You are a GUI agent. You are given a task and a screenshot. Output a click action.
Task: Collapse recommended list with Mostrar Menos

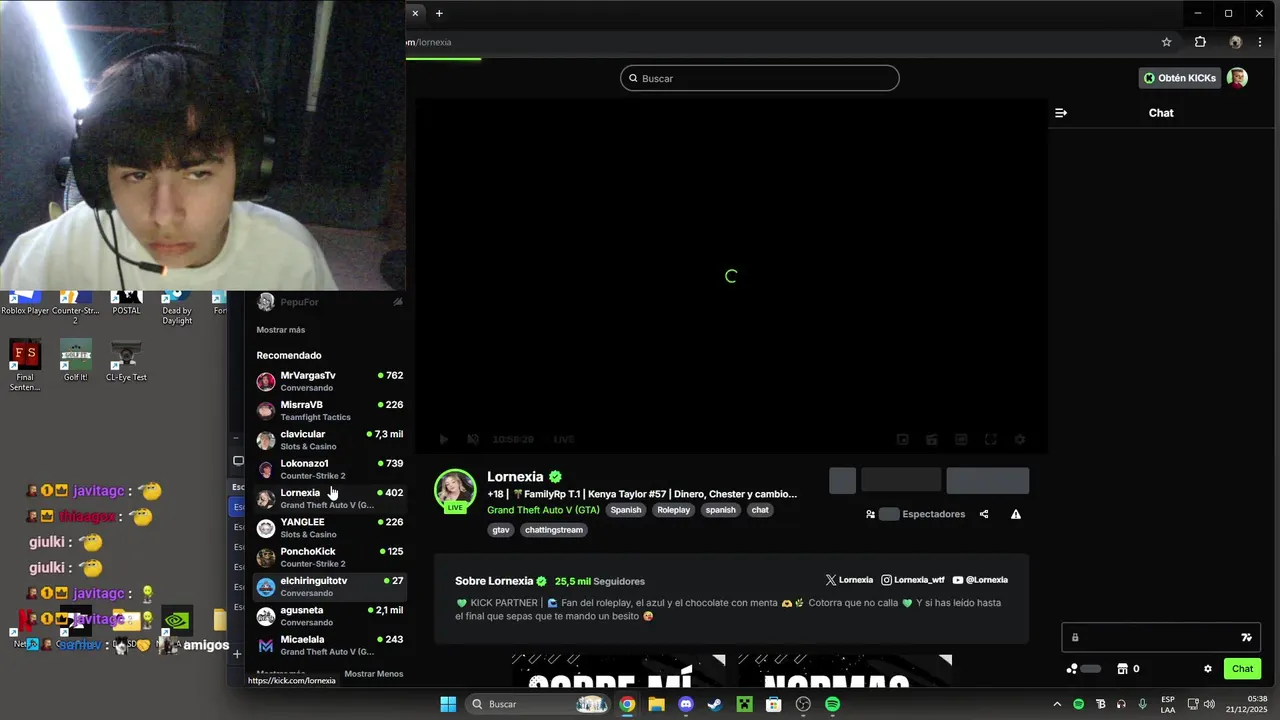[373, 674]
